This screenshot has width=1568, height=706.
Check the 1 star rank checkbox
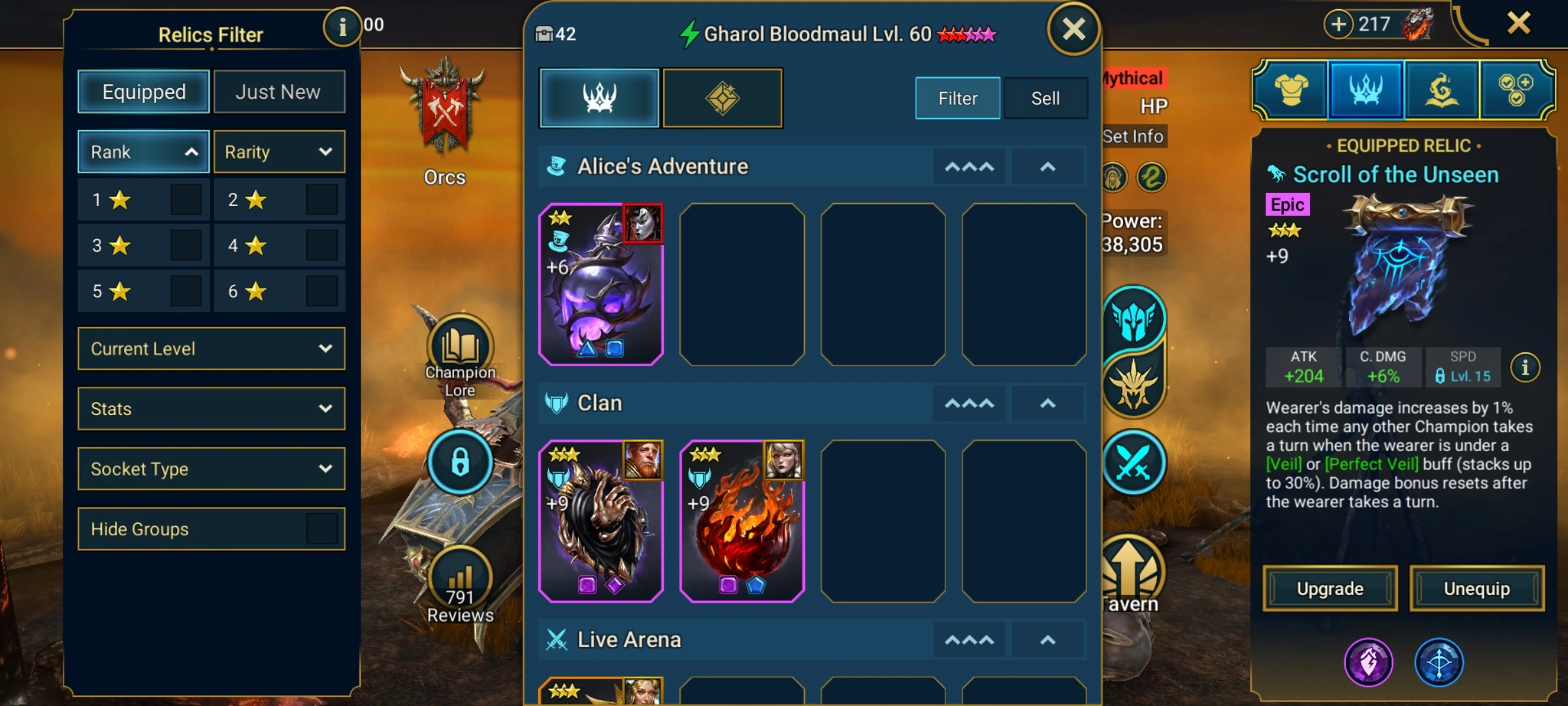point(186,199)
